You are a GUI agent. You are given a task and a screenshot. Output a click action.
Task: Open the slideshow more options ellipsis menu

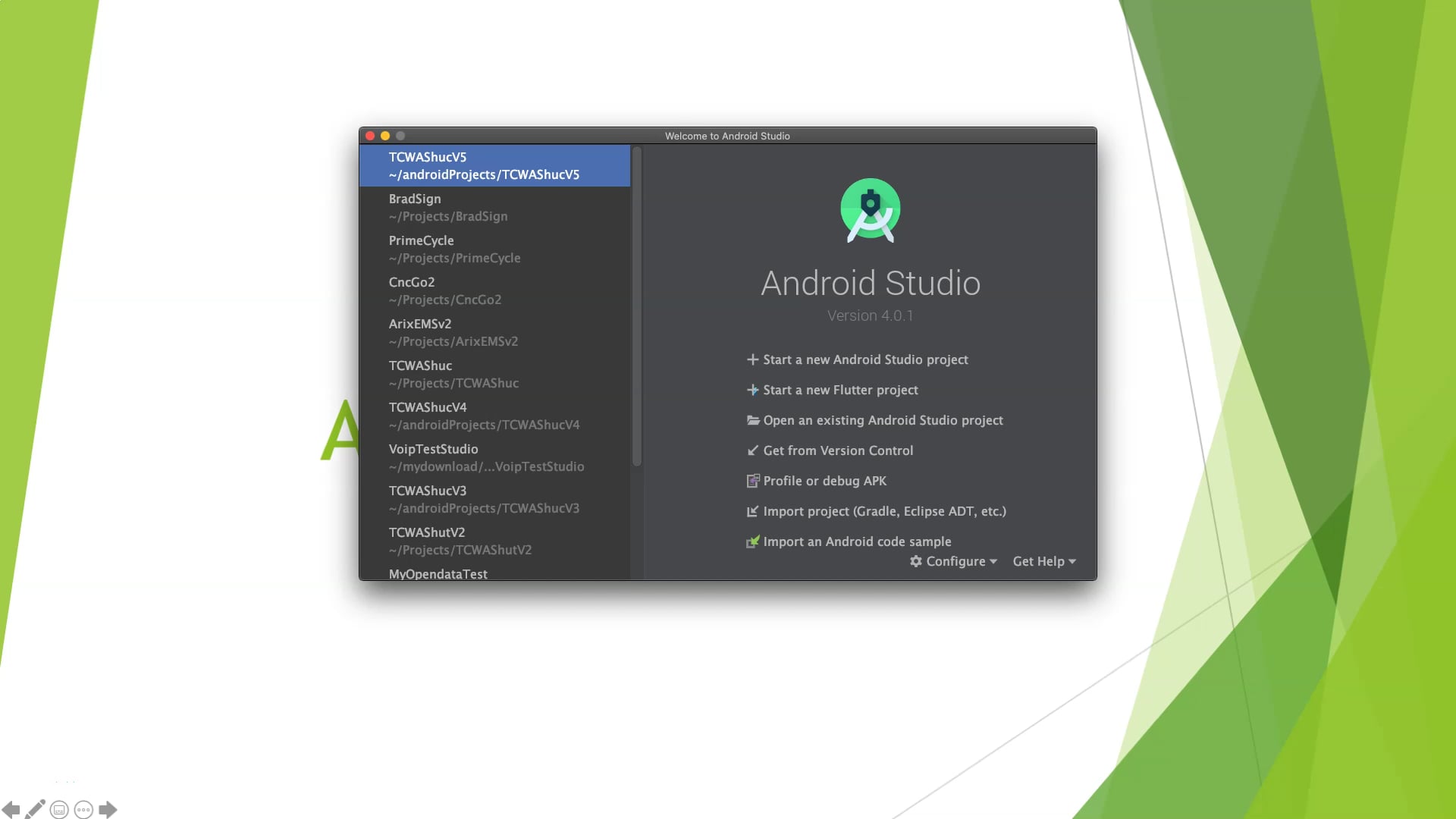tap(83, 809)
